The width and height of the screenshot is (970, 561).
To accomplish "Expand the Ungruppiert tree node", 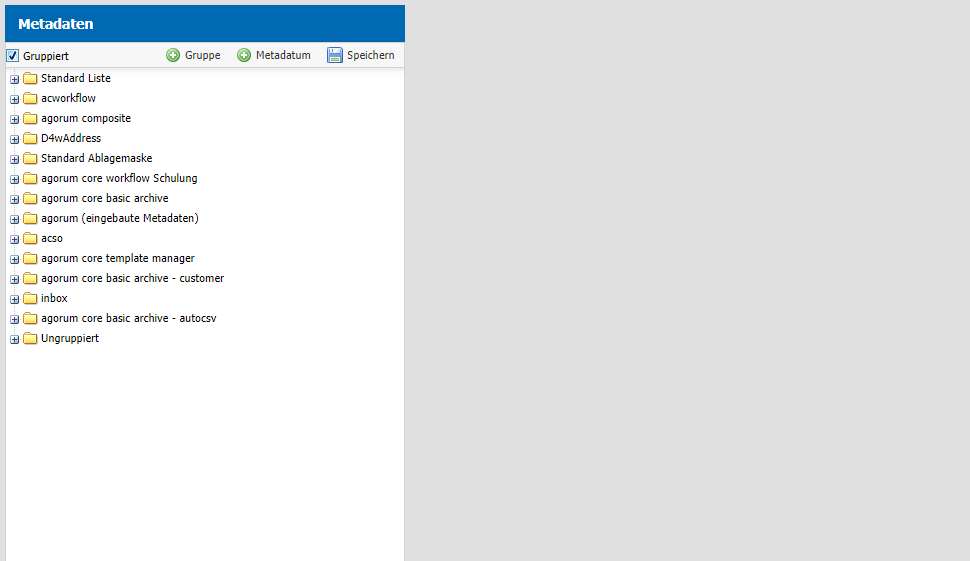I will tap(15, 339).
